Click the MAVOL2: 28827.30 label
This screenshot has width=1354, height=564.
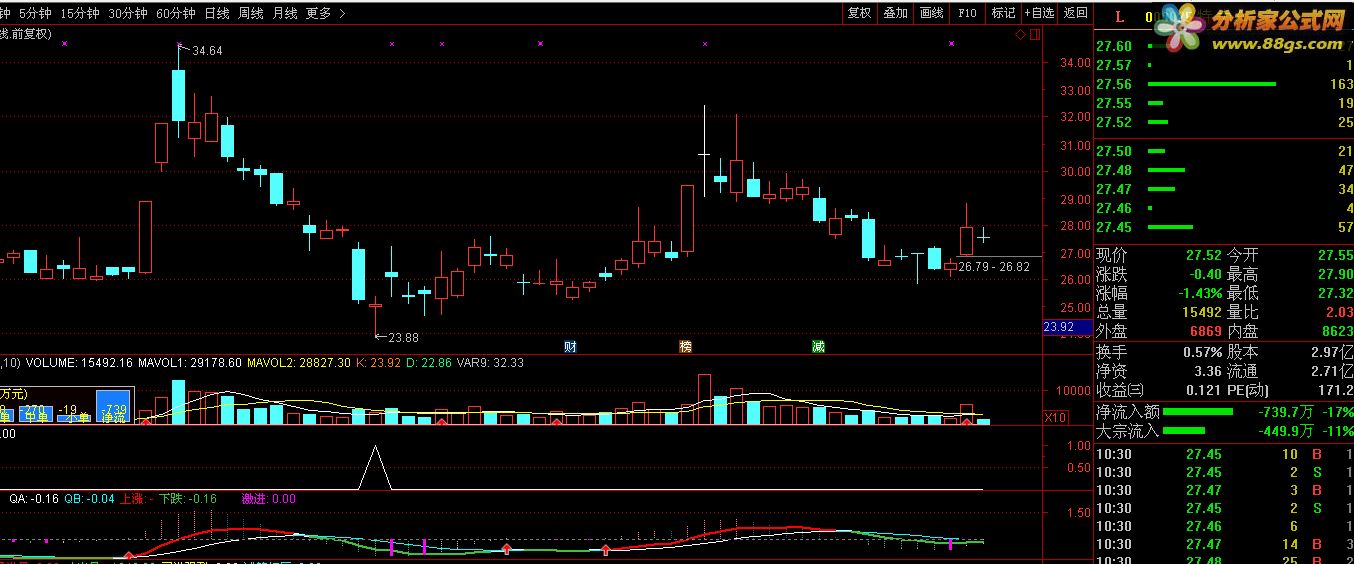pos(299,363)
